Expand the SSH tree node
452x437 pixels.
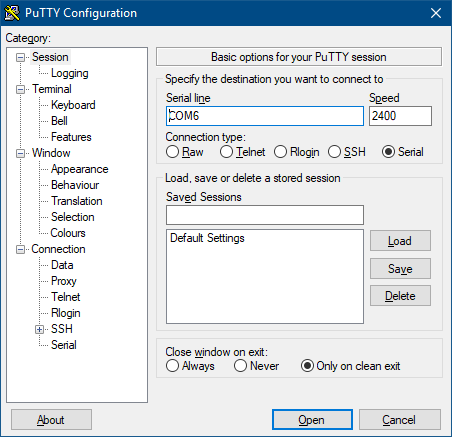click(x=40, y=329)
